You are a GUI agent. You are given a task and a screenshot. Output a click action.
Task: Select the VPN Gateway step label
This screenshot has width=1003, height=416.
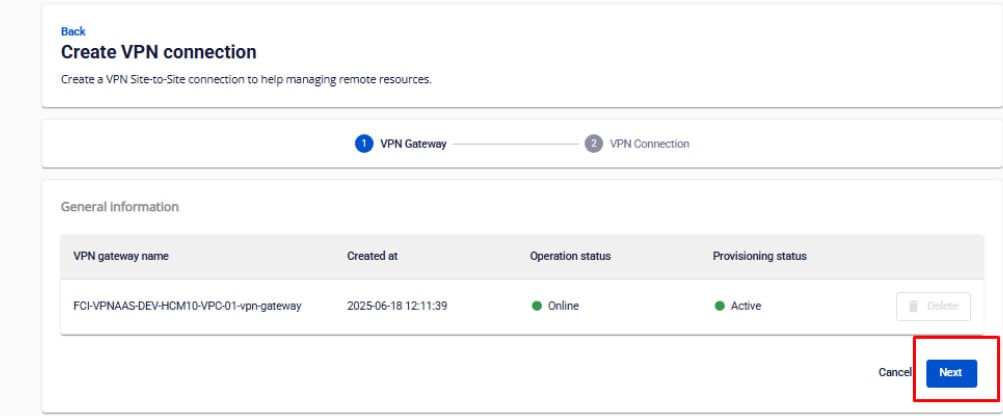[413, 143]
